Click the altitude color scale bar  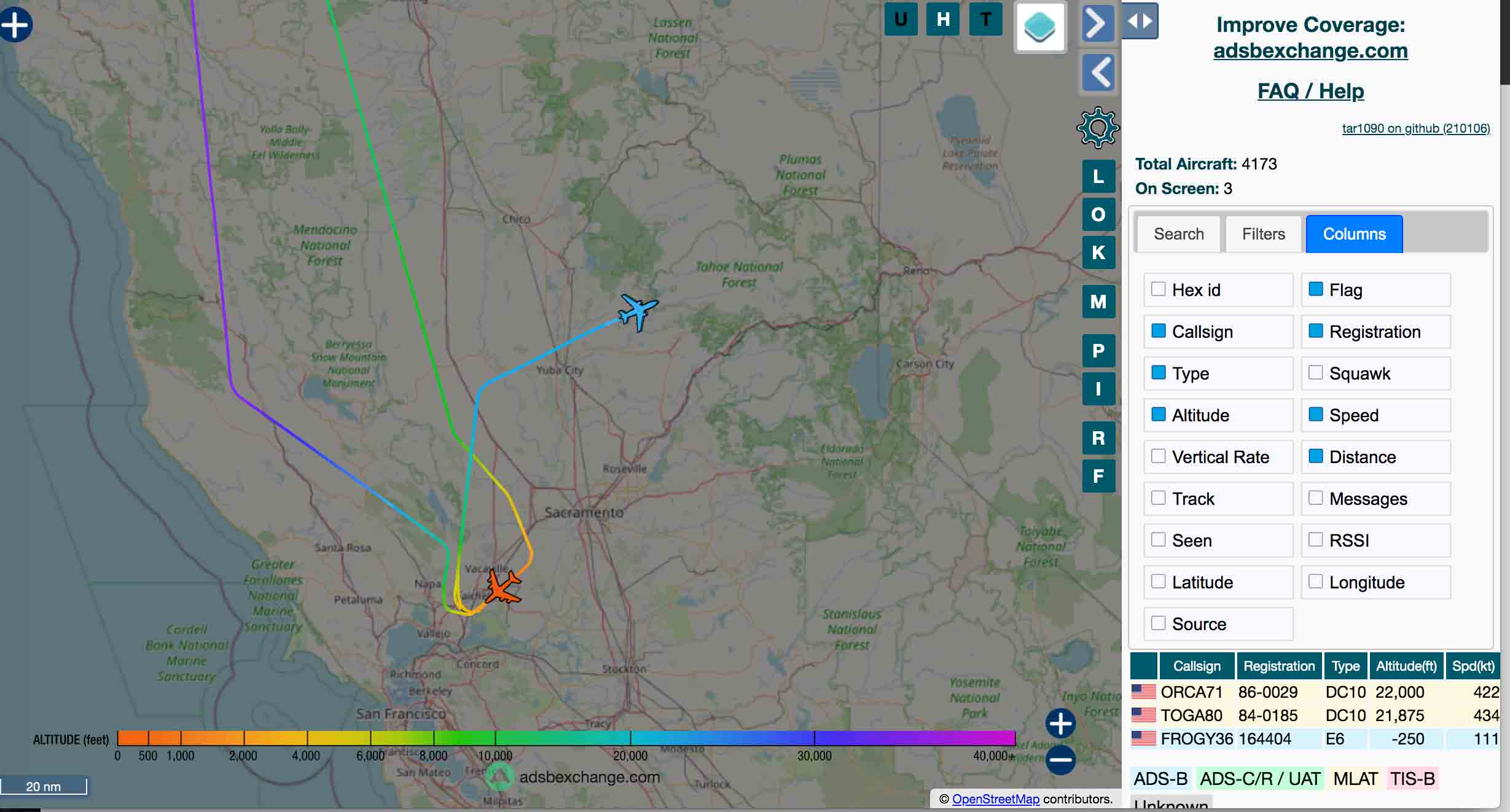(x=566, y=738)
